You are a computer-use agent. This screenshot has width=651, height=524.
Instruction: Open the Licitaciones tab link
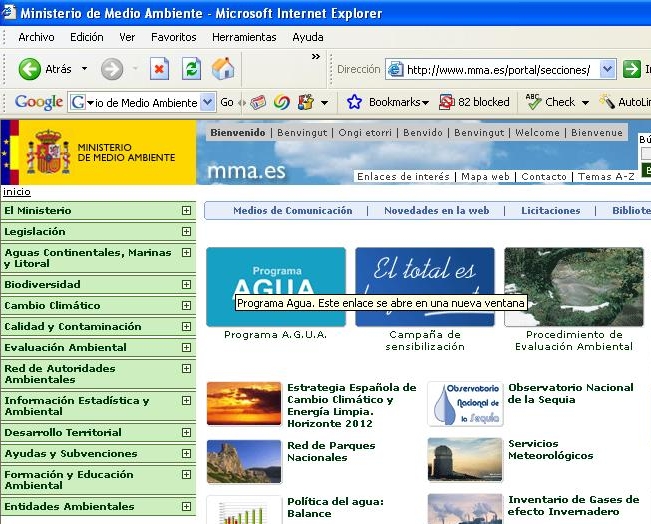[550, 211]
